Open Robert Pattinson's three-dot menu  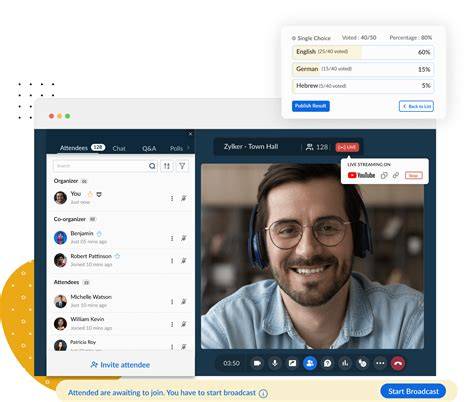(172, 261)
